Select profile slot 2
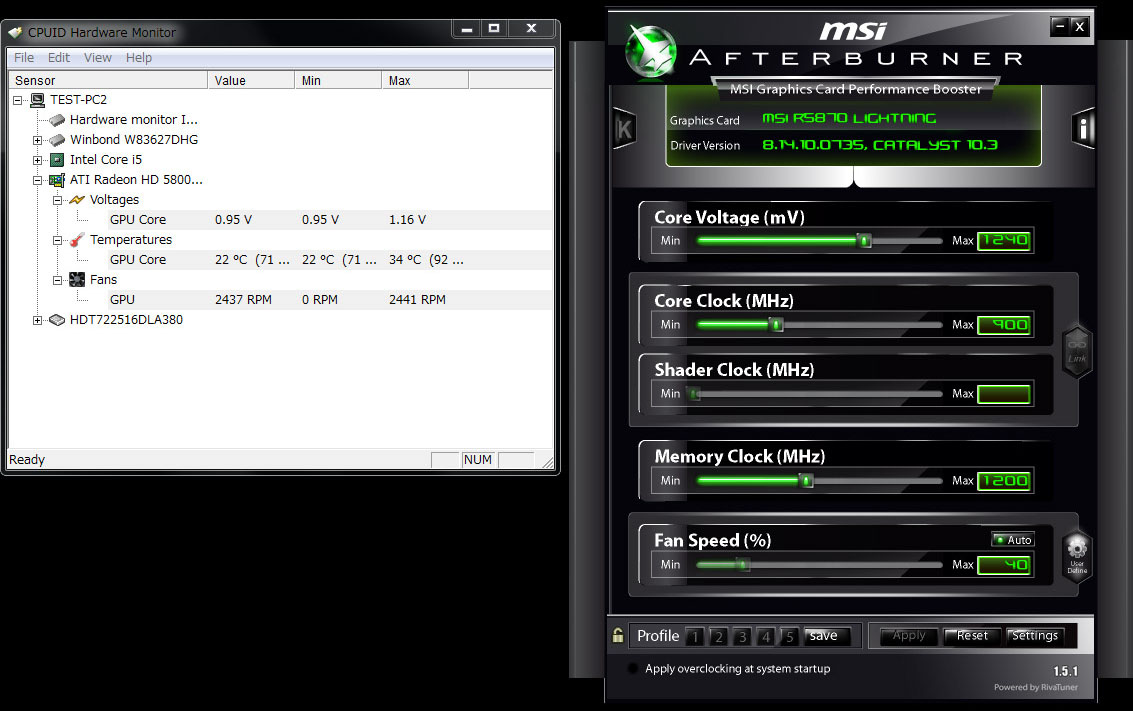 pos(718,636)
